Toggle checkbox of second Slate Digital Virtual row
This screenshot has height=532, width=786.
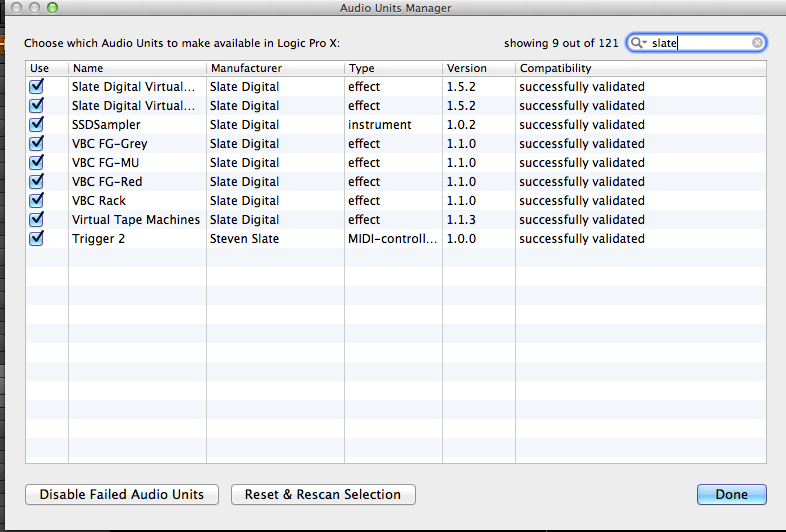click(x=37, y=105)
